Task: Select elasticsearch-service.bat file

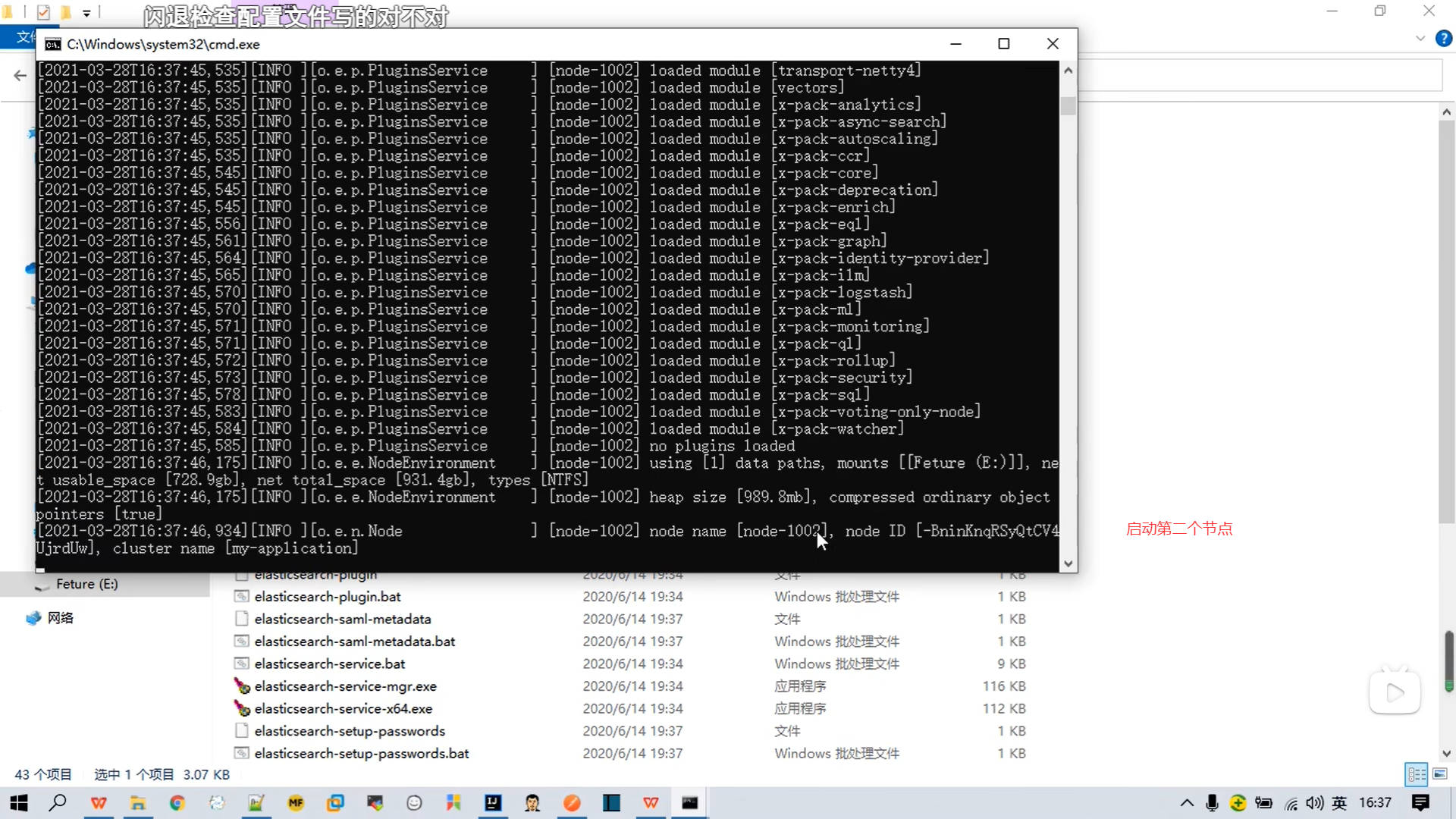Action: coord(329,664)
